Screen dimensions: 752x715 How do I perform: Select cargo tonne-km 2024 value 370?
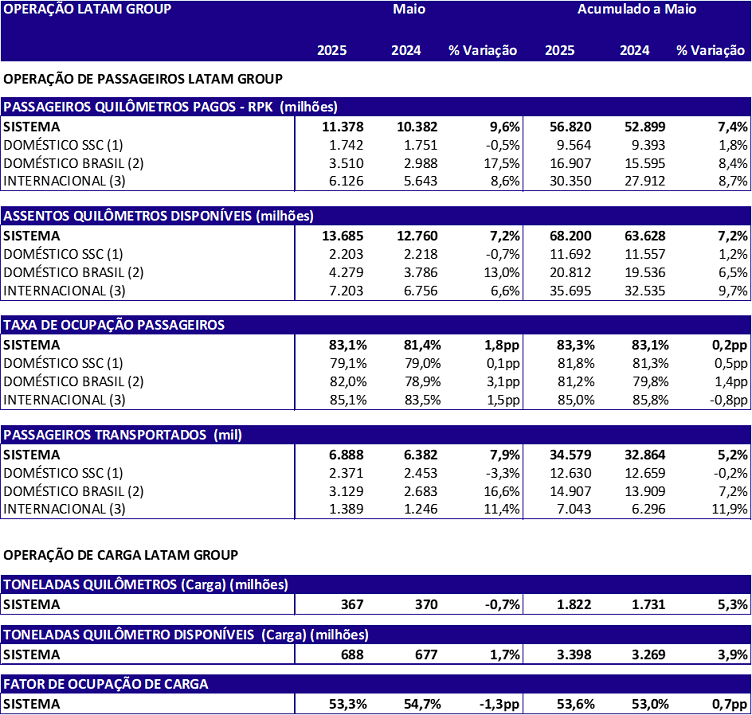pos(426,605)
